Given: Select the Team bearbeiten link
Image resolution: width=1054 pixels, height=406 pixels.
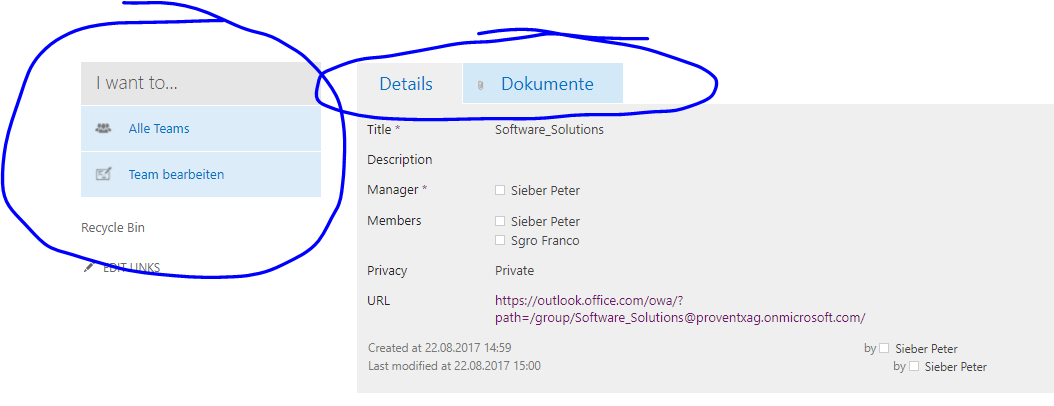Looking at the screenshot, I should pos(176,174).
